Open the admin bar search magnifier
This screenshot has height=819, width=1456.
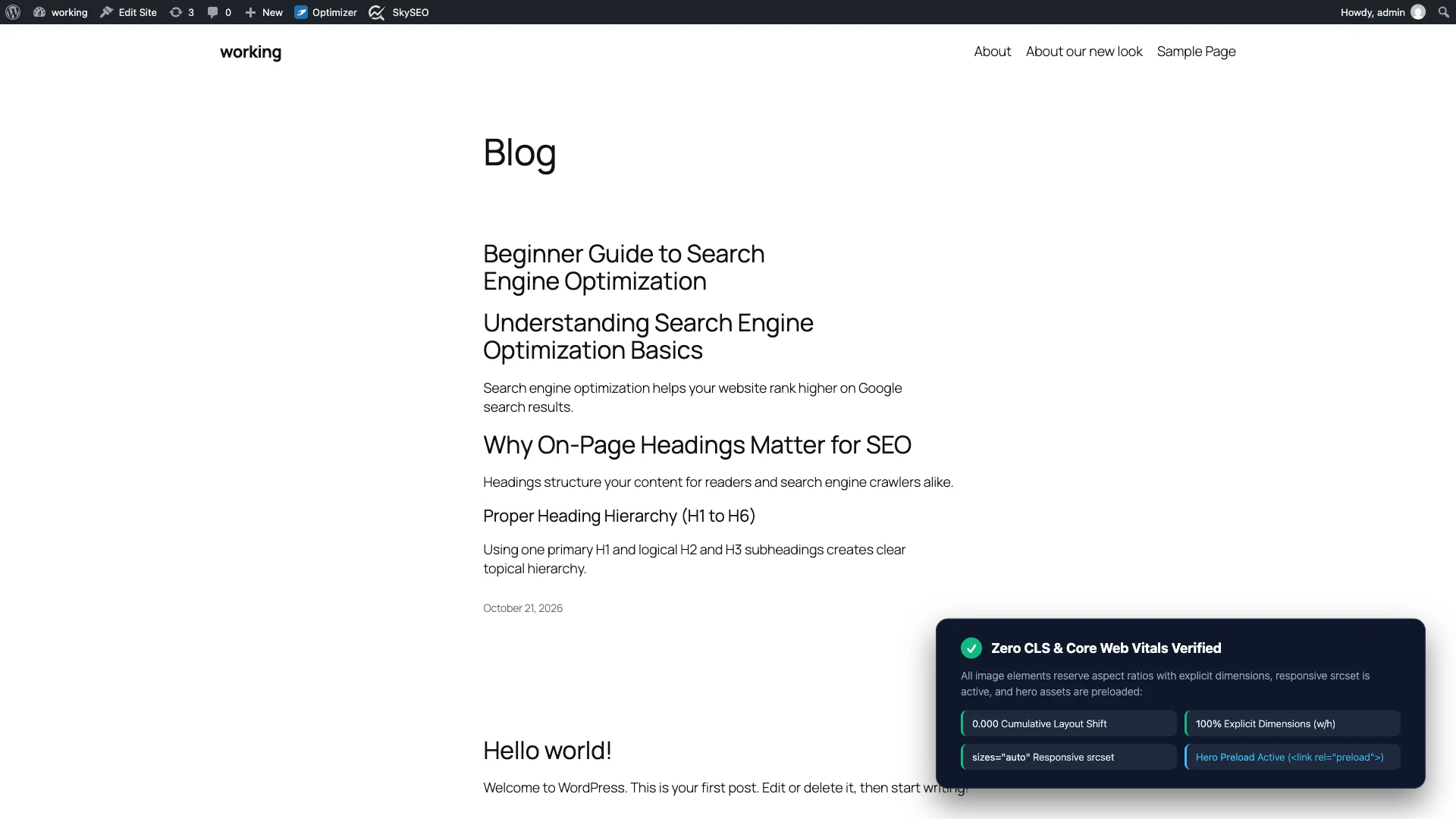(1444, 12)
